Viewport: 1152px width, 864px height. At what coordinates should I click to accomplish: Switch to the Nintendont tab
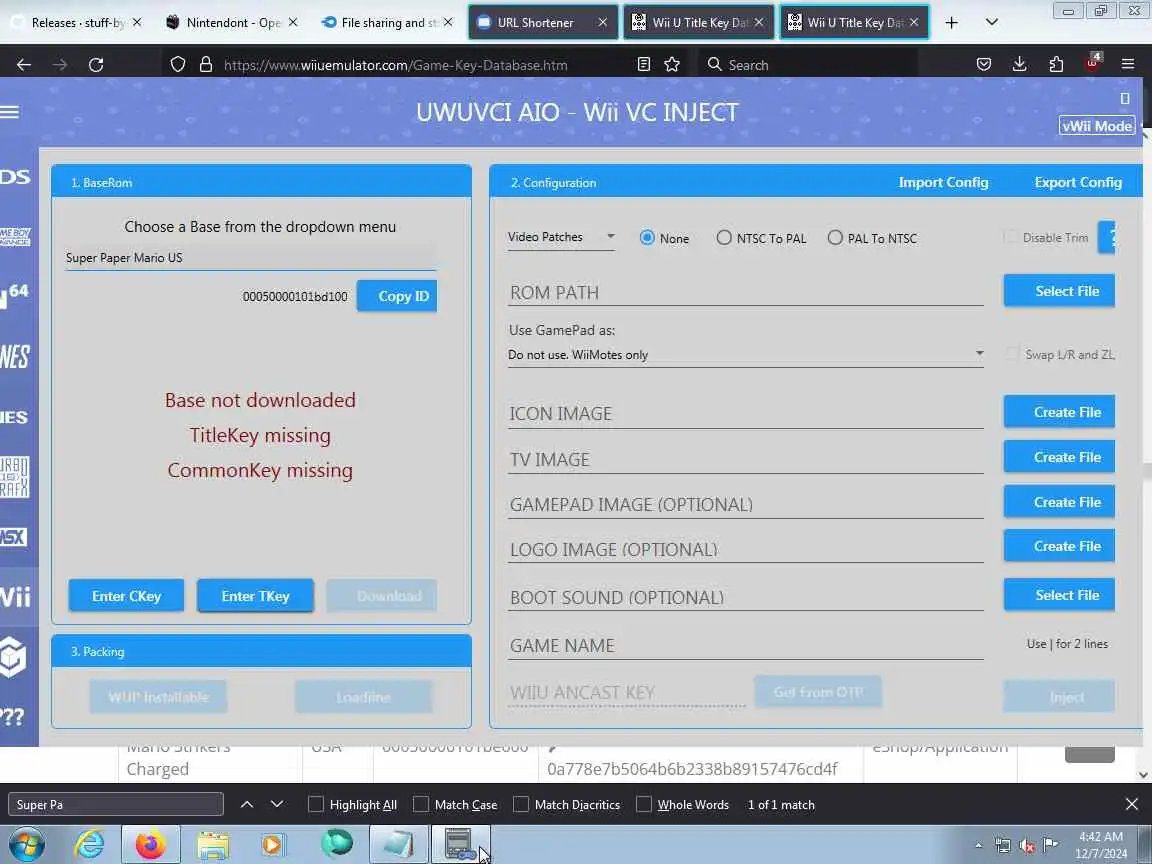[232, 23]
